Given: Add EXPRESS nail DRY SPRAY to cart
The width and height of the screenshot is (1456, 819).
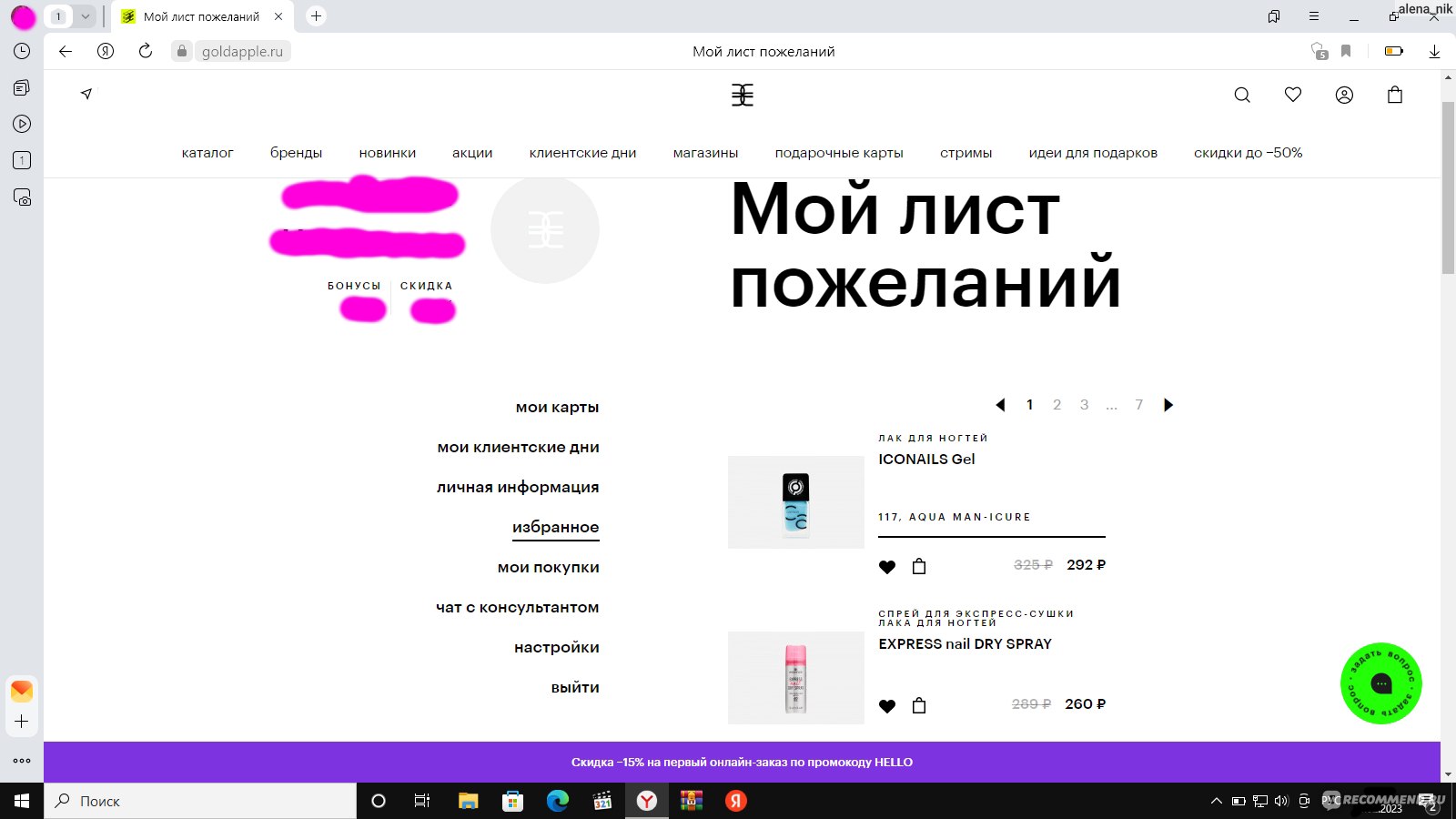Looking at the screenshot, I should coord(919,705).
